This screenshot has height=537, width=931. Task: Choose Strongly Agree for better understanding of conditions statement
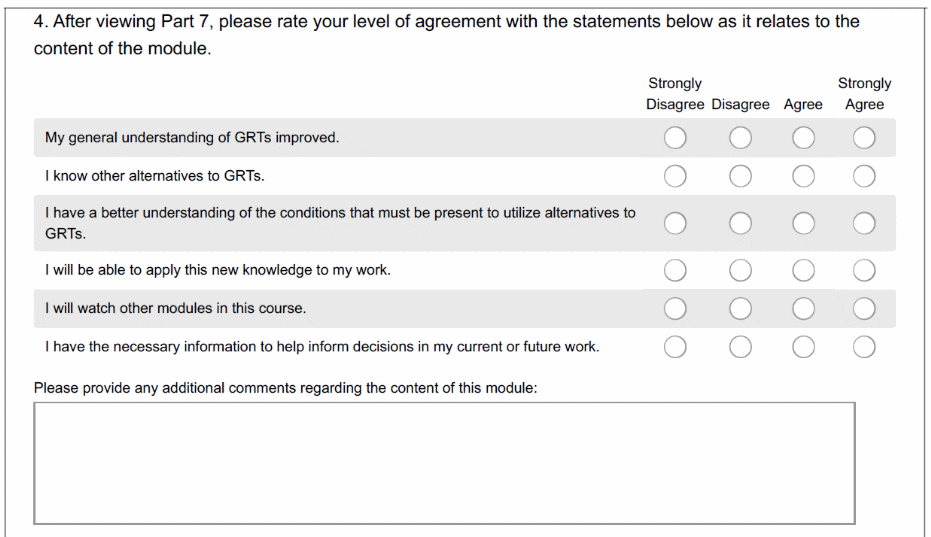tap(864, 223)
